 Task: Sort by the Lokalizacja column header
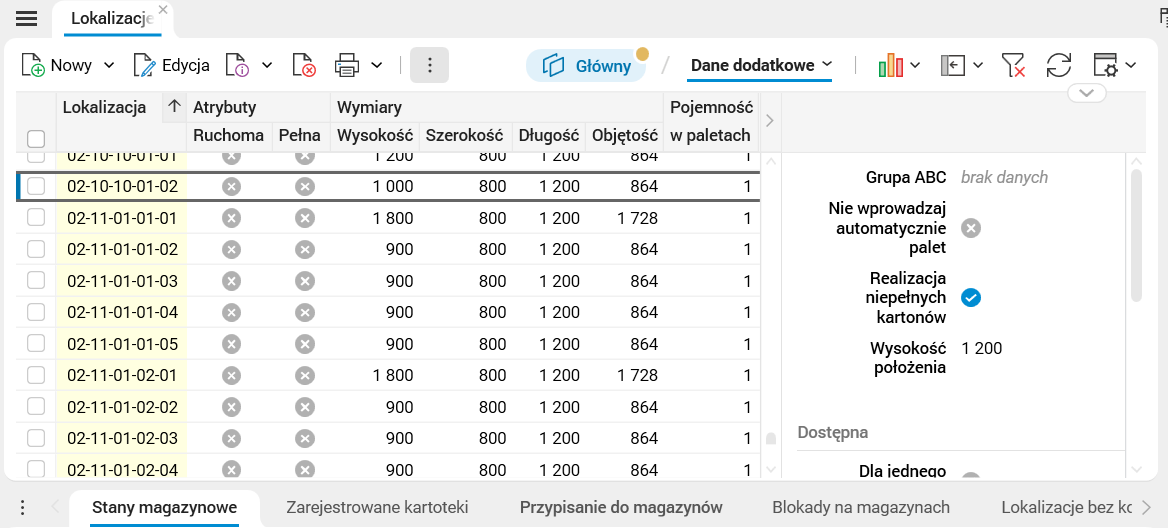tap(104, 107)
